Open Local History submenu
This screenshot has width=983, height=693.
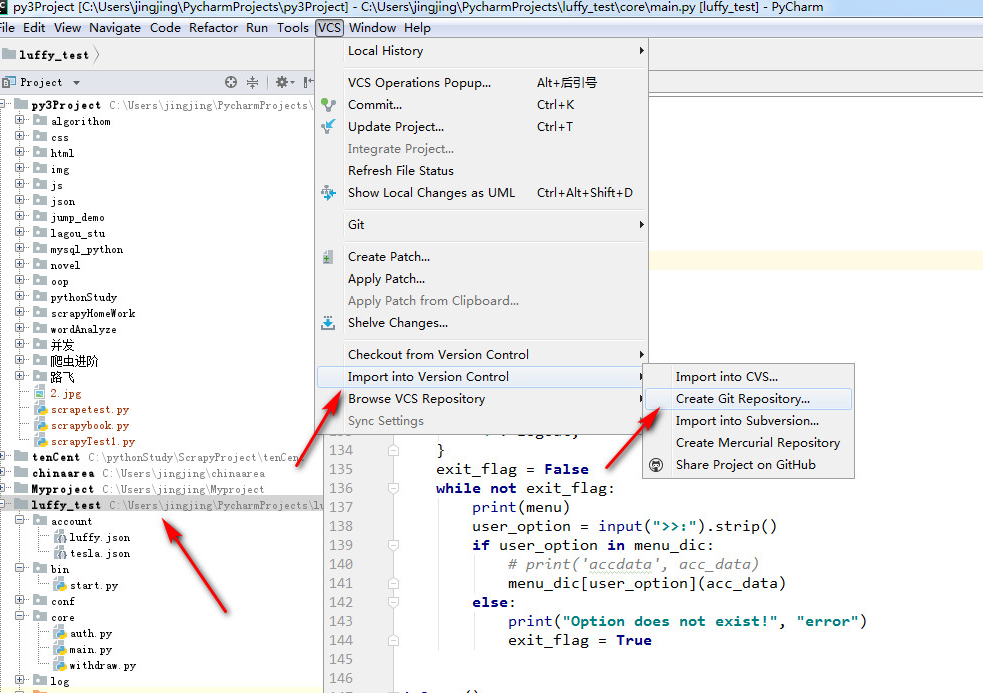click(481, 51)
